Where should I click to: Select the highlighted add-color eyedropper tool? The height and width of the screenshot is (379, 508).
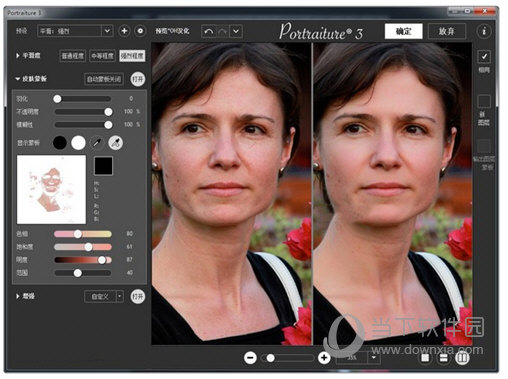(115, 143)
